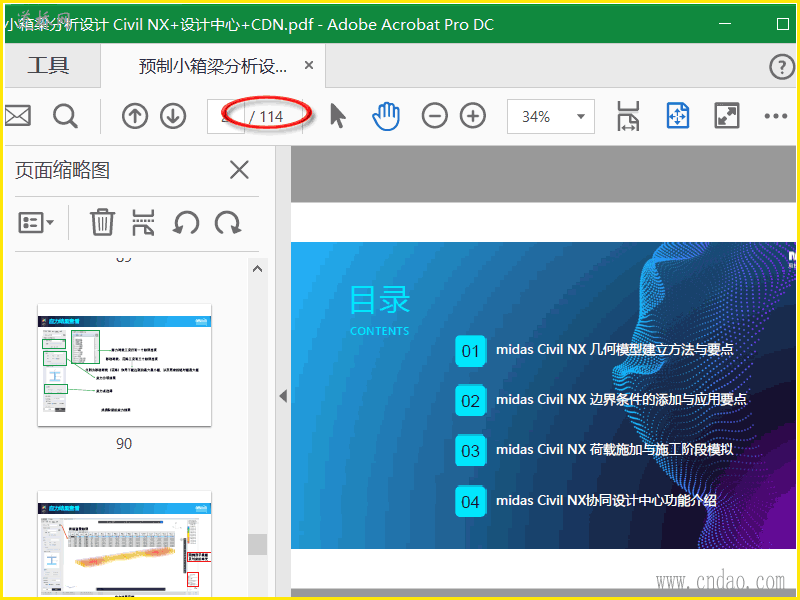Click the trash delete pages icon
The width and height of the screenshot is (800, 600).
[103, 222]
